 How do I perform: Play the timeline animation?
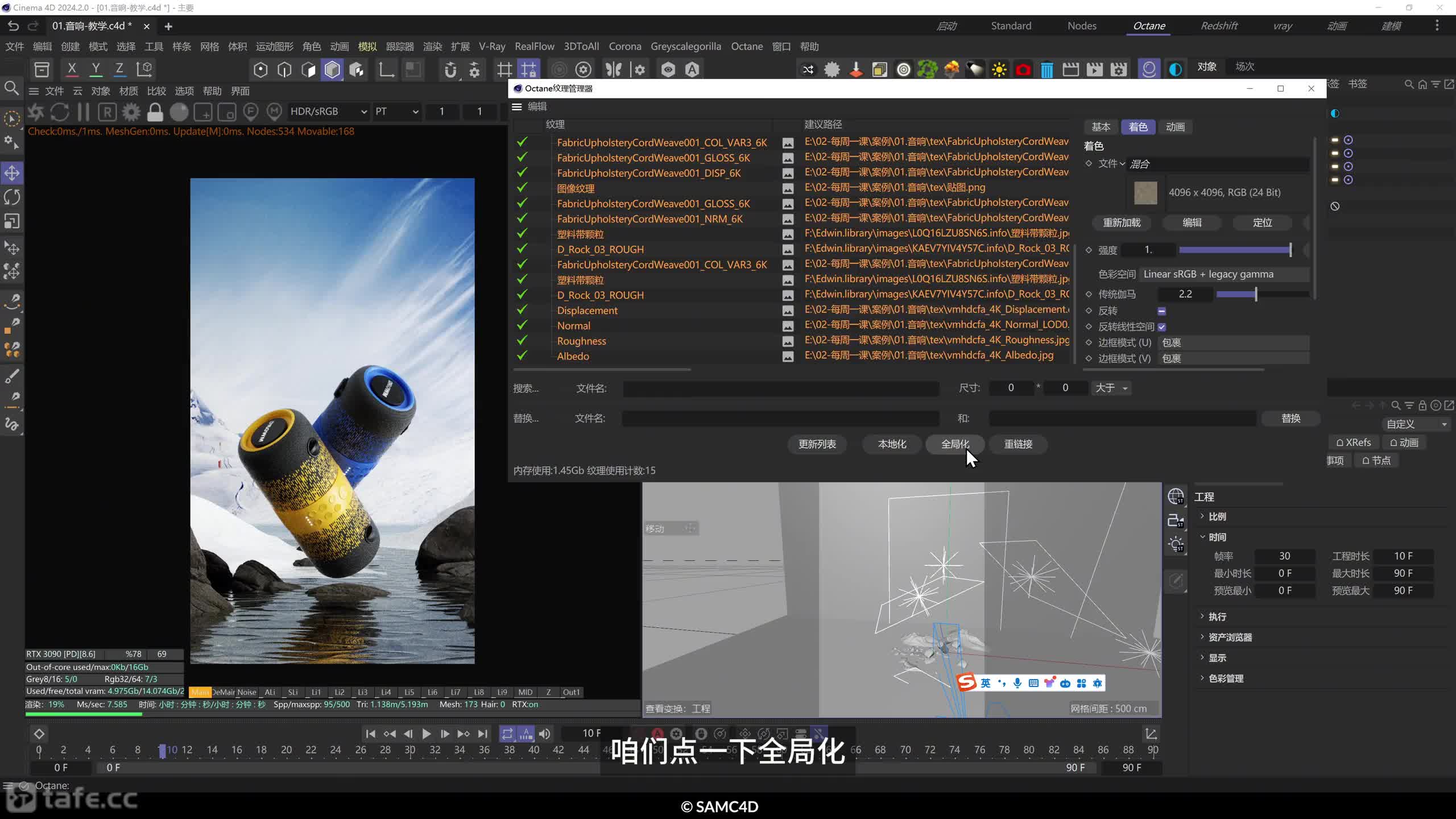426,734
